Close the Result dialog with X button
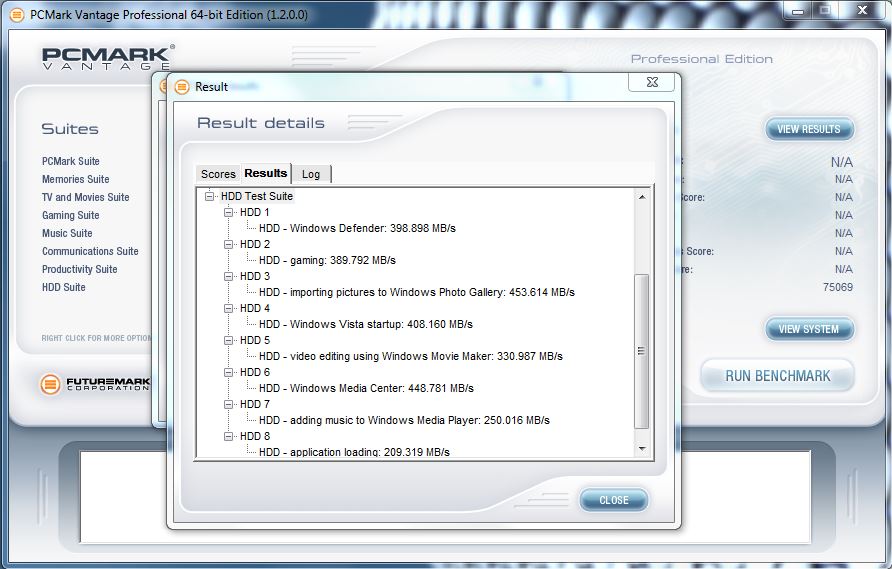The width and height of the screenshot is (892, 569). point(652,83)
